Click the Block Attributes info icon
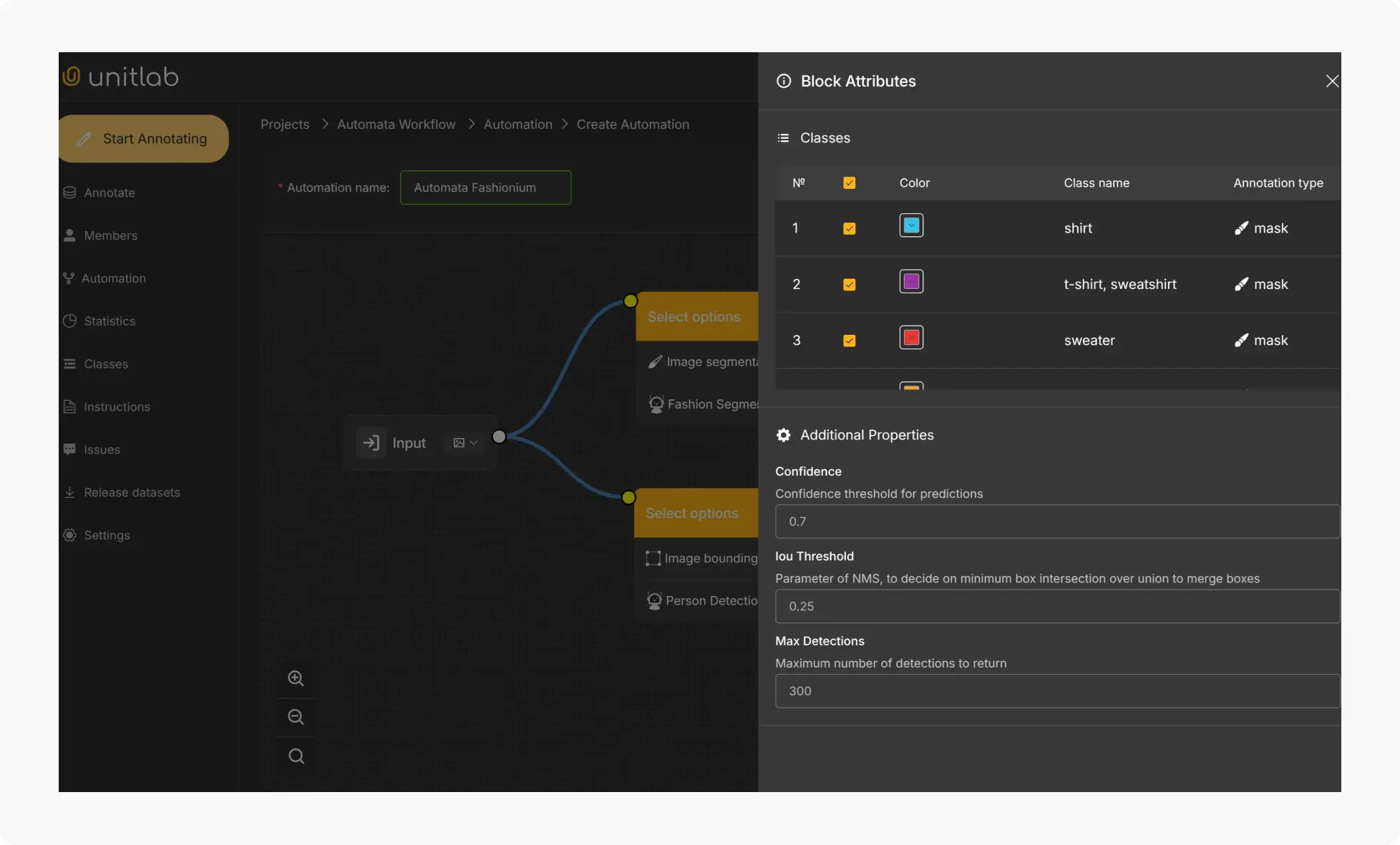Image resolution: width=1400 pixels, height=845 pixels. (x=784, y=81)
